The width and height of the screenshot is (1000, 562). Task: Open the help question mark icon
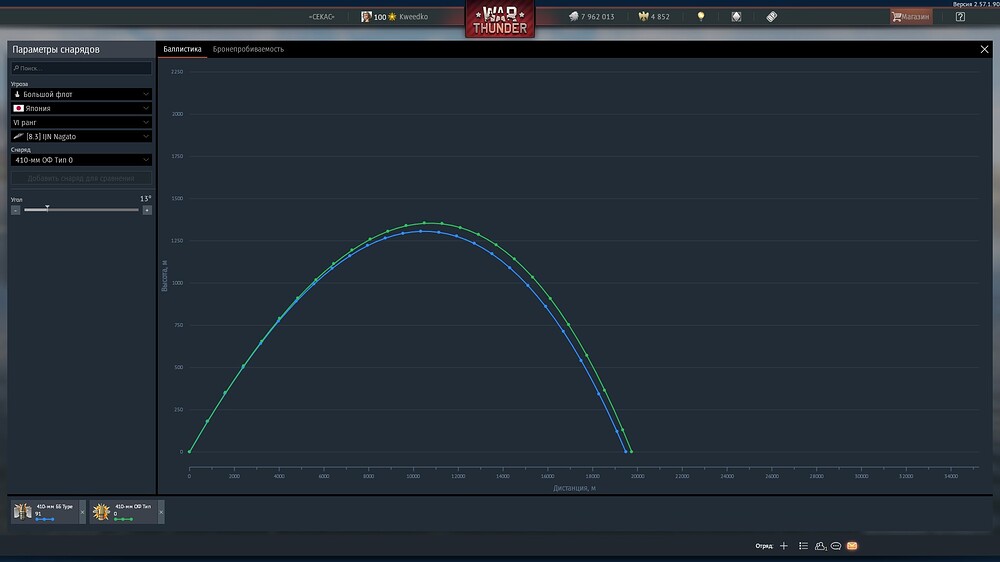pos(960,17)
